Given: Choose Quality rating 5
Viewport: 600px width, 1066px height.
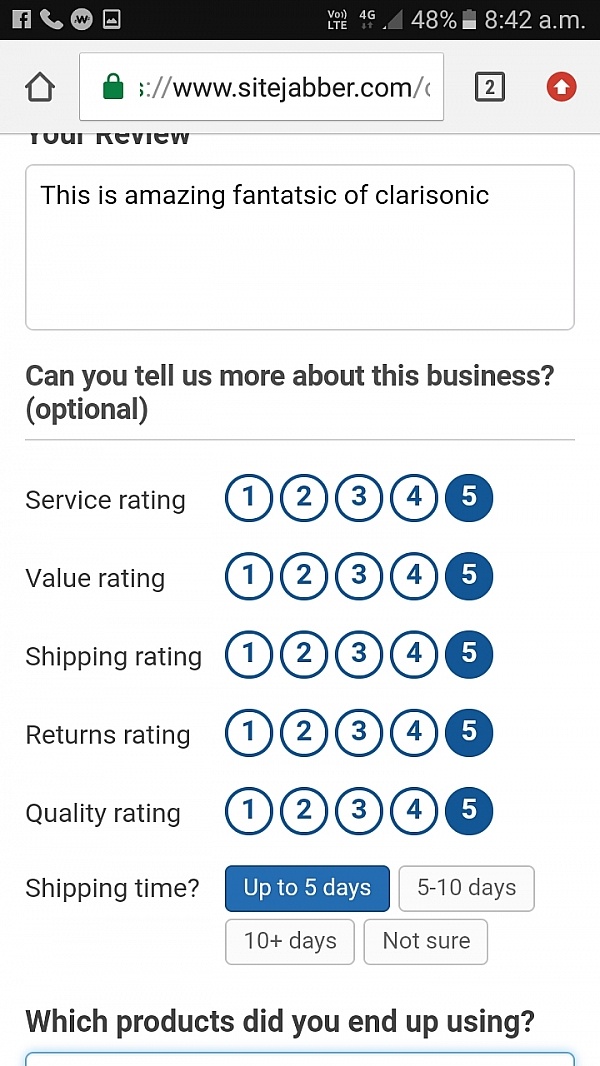Looking at the screenshot, I should (x=469, y=810).
